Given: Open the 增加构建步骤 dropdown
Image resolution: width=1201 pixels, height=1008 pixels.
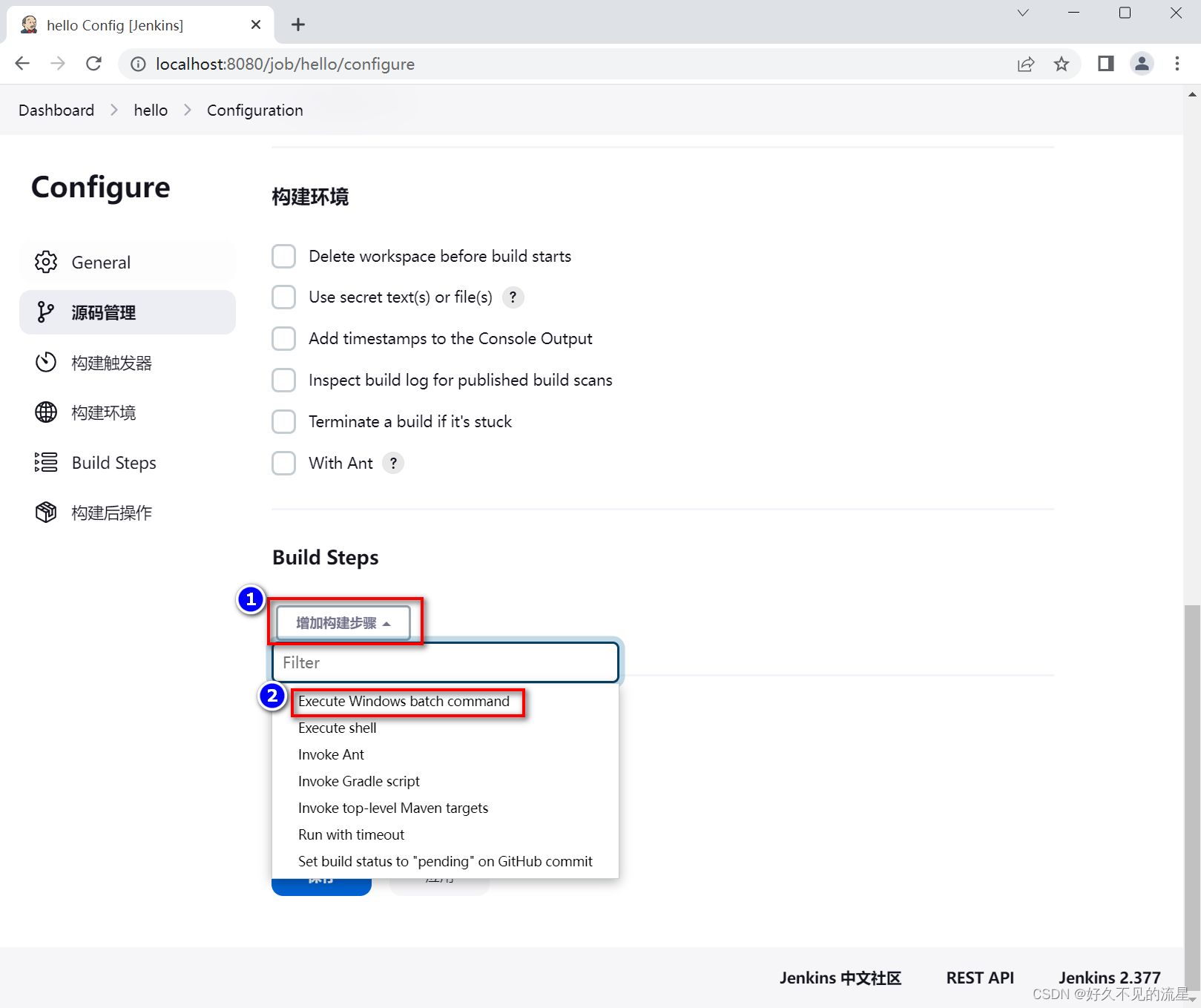Looking at the screenshot, I should point(343,623).
